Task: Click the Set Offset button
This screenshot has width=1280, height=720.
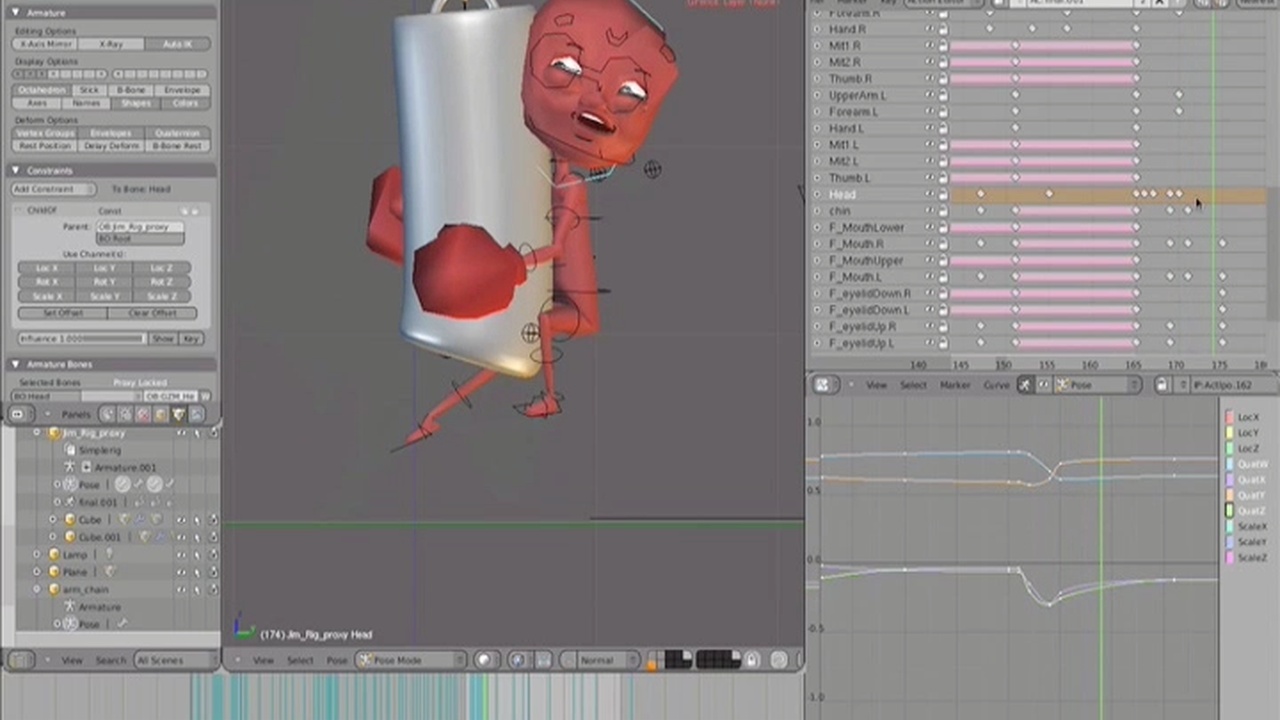Action: tap(62, 313)
